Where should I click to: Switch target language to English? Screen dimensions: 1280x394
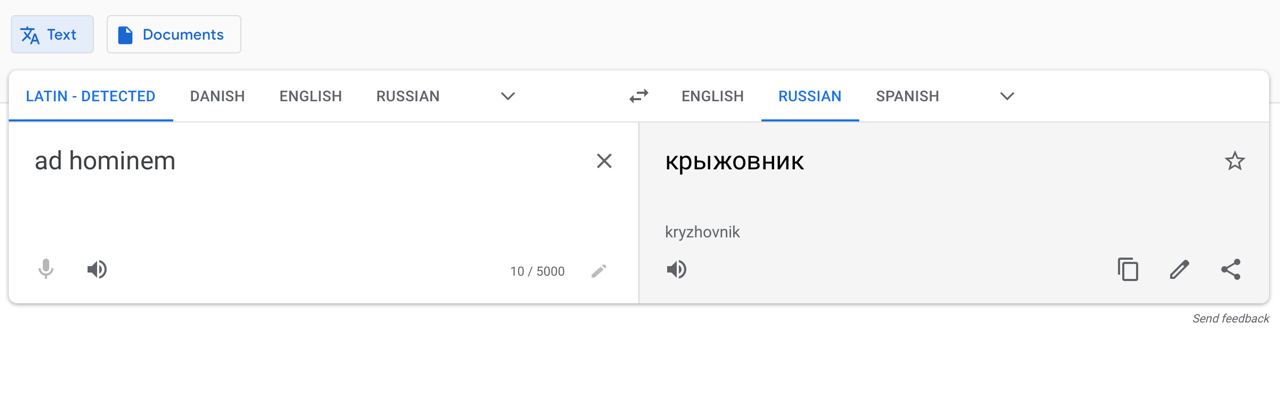pyautogui.click(x=712, y=96)
